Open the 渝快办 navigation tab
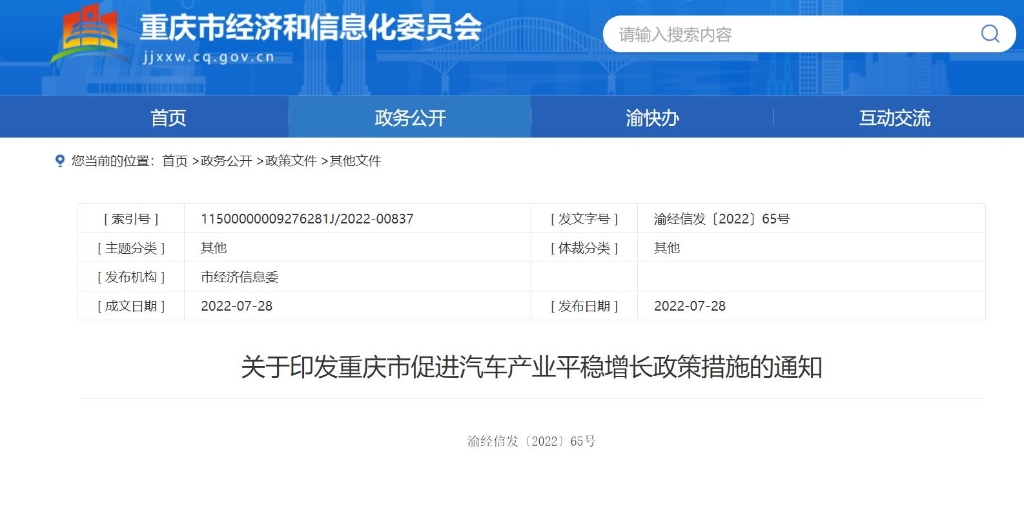 tap(652, 118)
